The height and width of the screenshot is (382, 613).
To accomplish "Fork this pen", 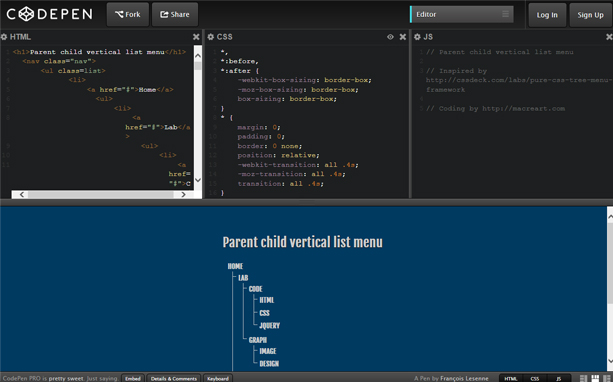I will (x=128, y=14).
